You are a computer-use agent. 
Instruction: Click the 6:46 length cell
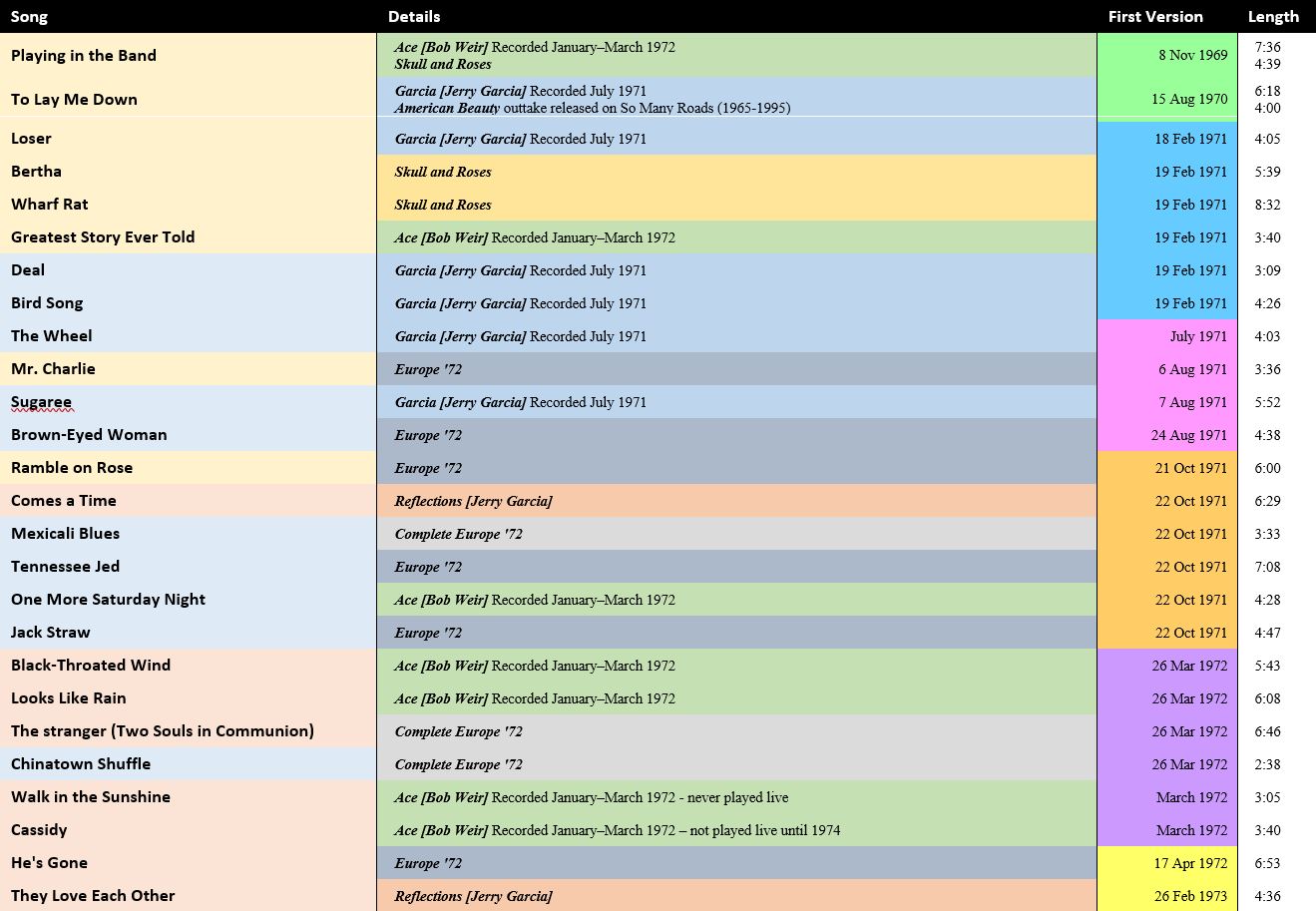point(1276,730)
